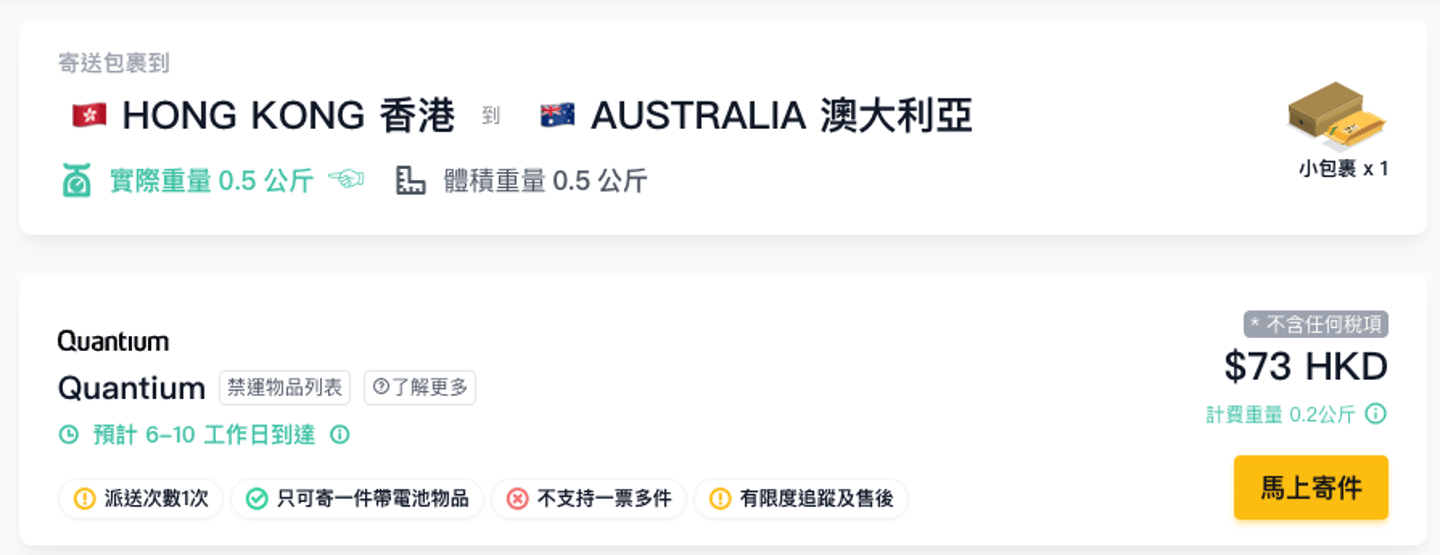The image size is (1440, 555).
Task: Click the Australia flag icon
Action: [557, 116]
